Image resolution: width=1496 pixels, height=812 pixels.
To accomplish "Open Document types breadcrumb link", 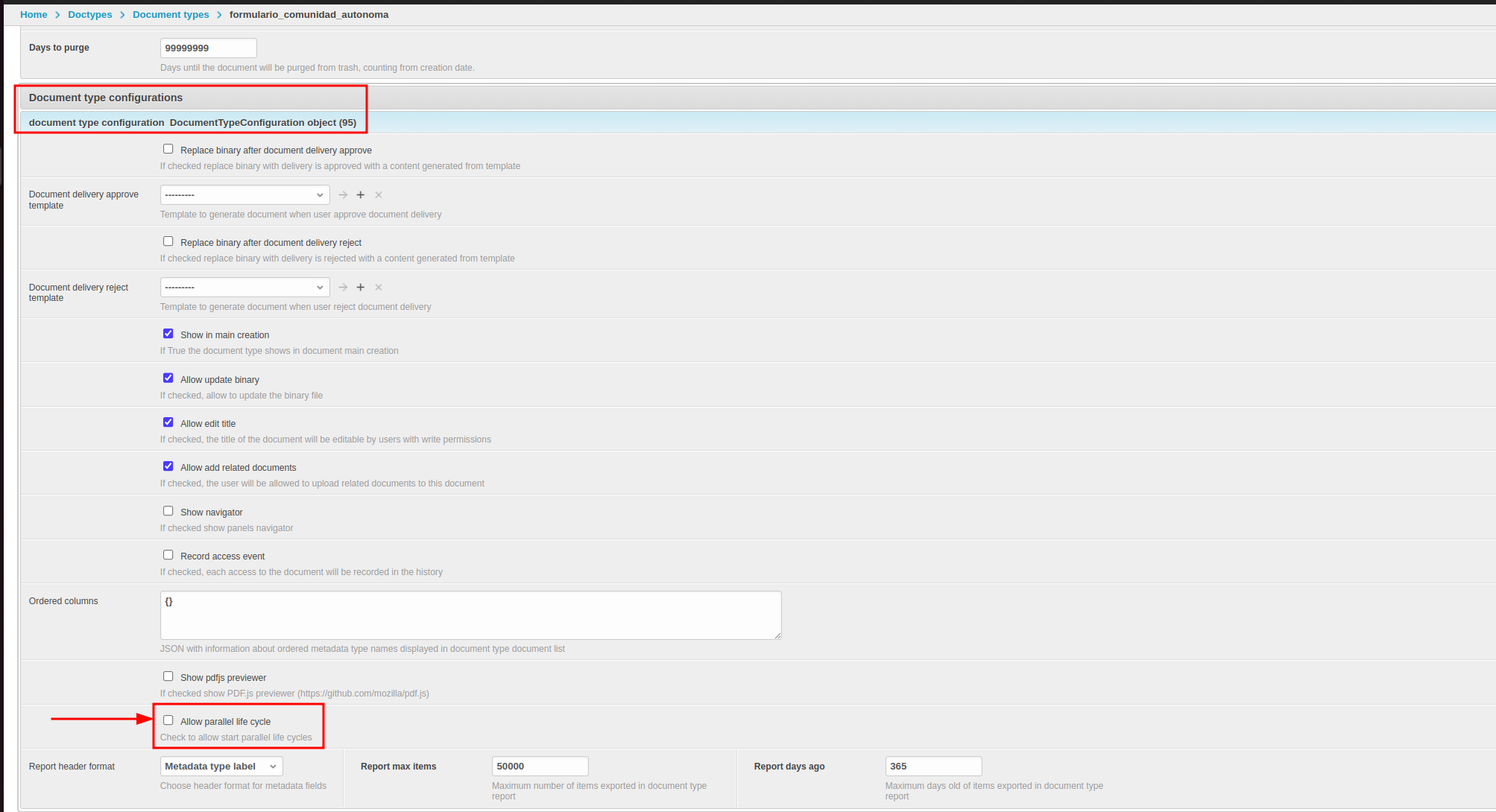I will point(171,15).
